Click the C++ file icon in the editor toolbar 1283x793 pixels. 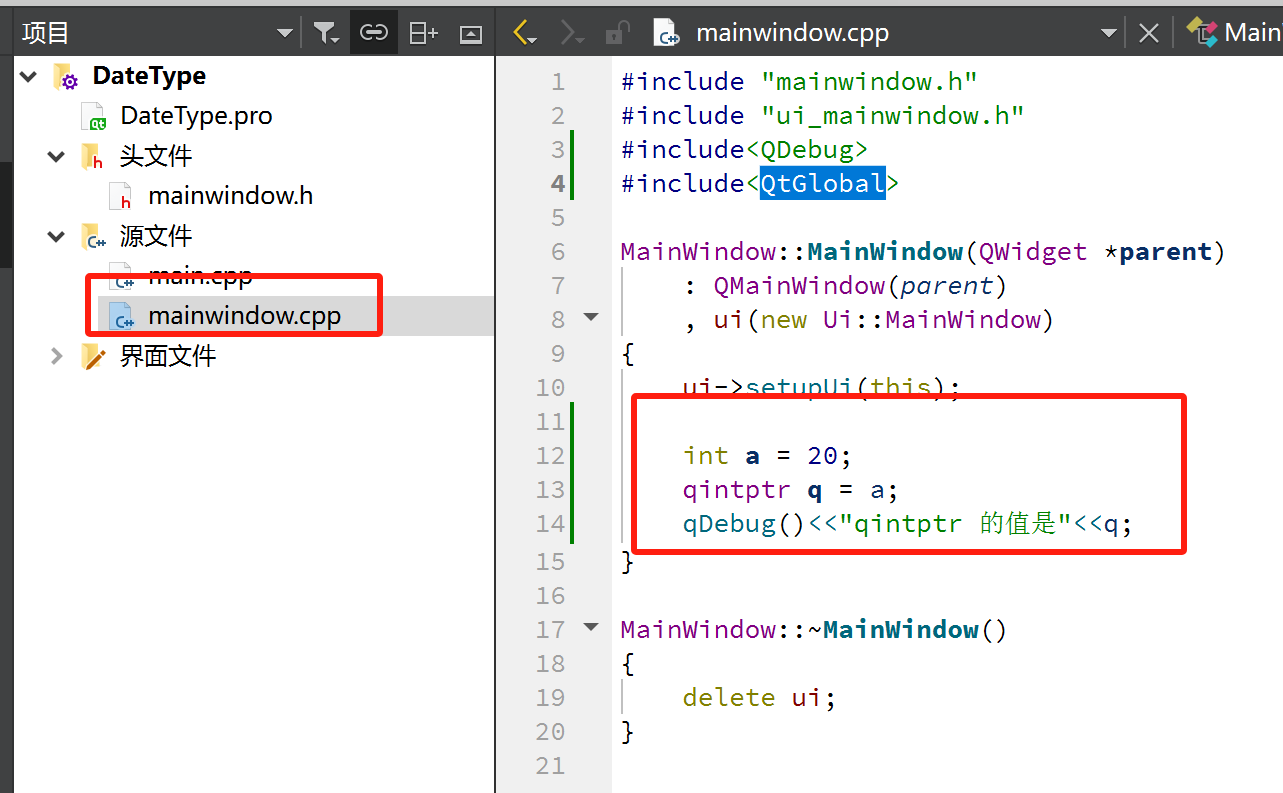[666, 33]
